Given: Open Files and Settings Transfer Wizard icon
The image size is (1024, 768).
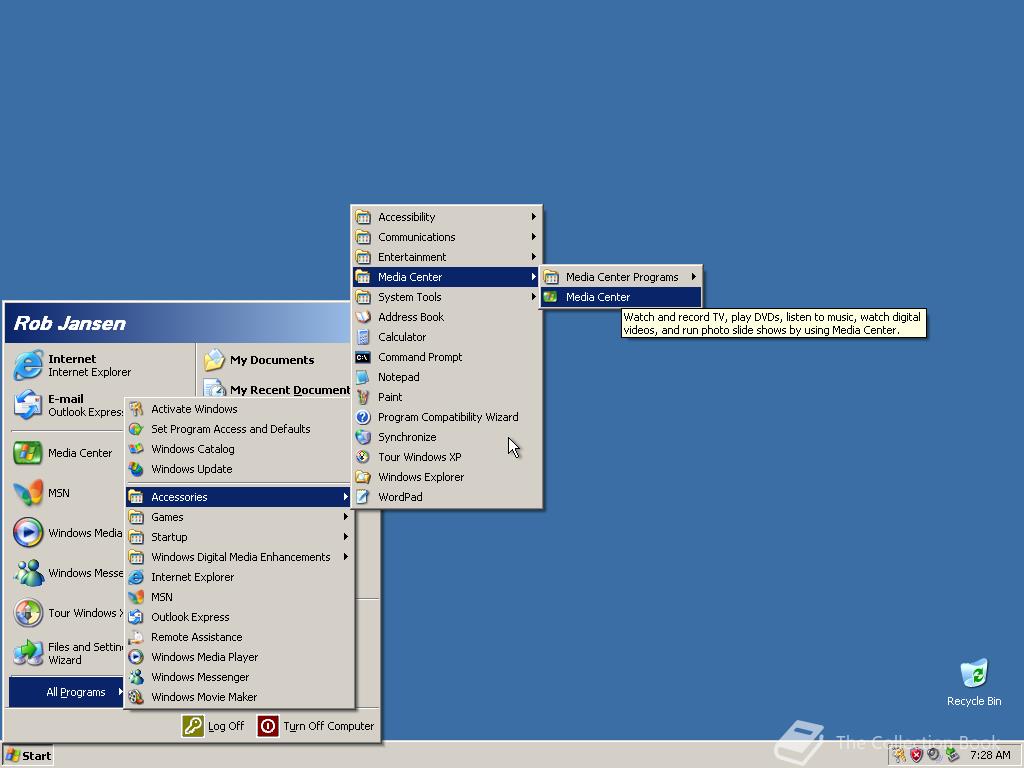Looking at the screenshot, I should pyautogui.click(x=28, y=653).
